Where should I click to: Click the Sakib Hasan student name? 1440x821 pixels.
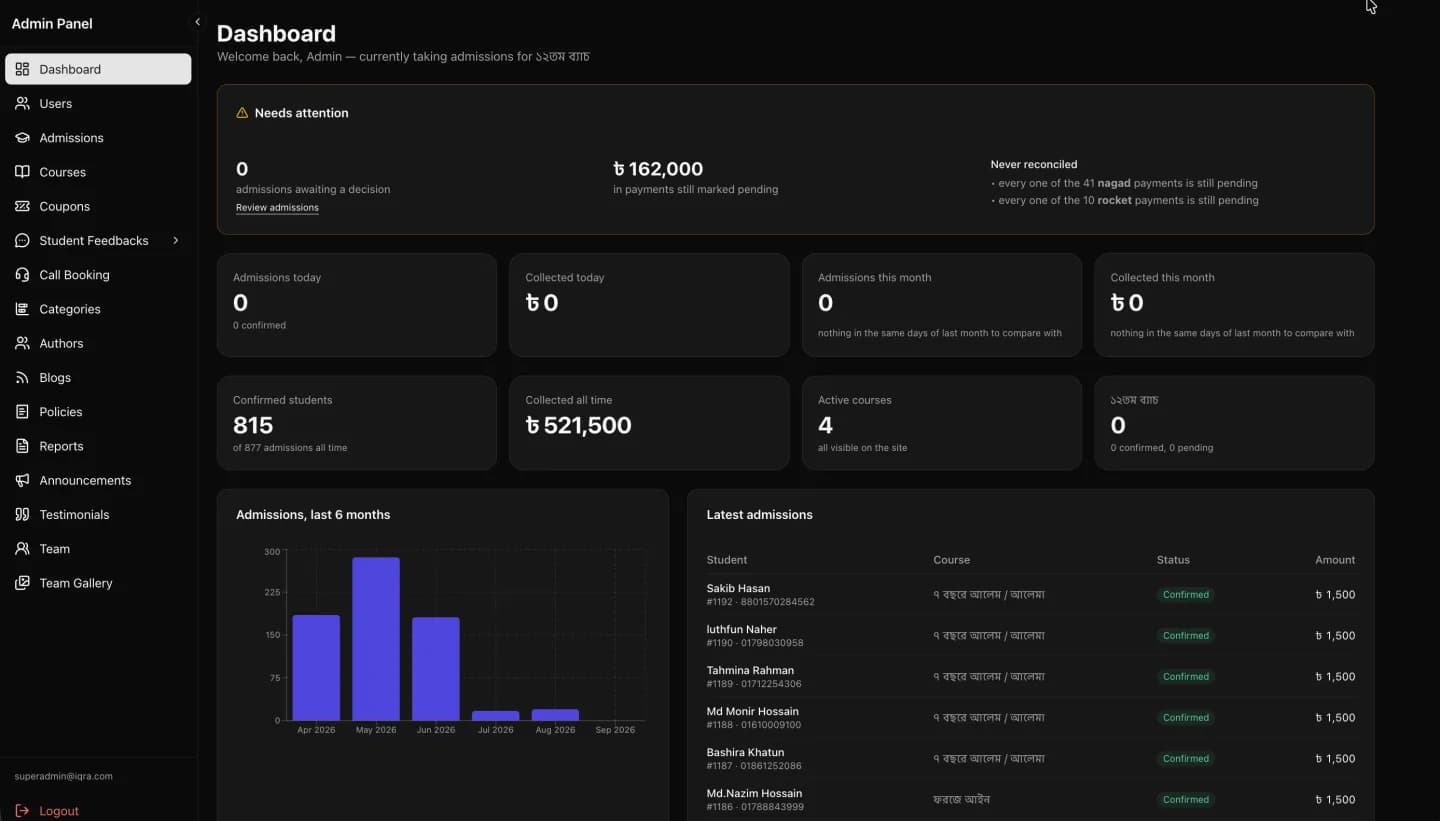click(x=738, y=588)
